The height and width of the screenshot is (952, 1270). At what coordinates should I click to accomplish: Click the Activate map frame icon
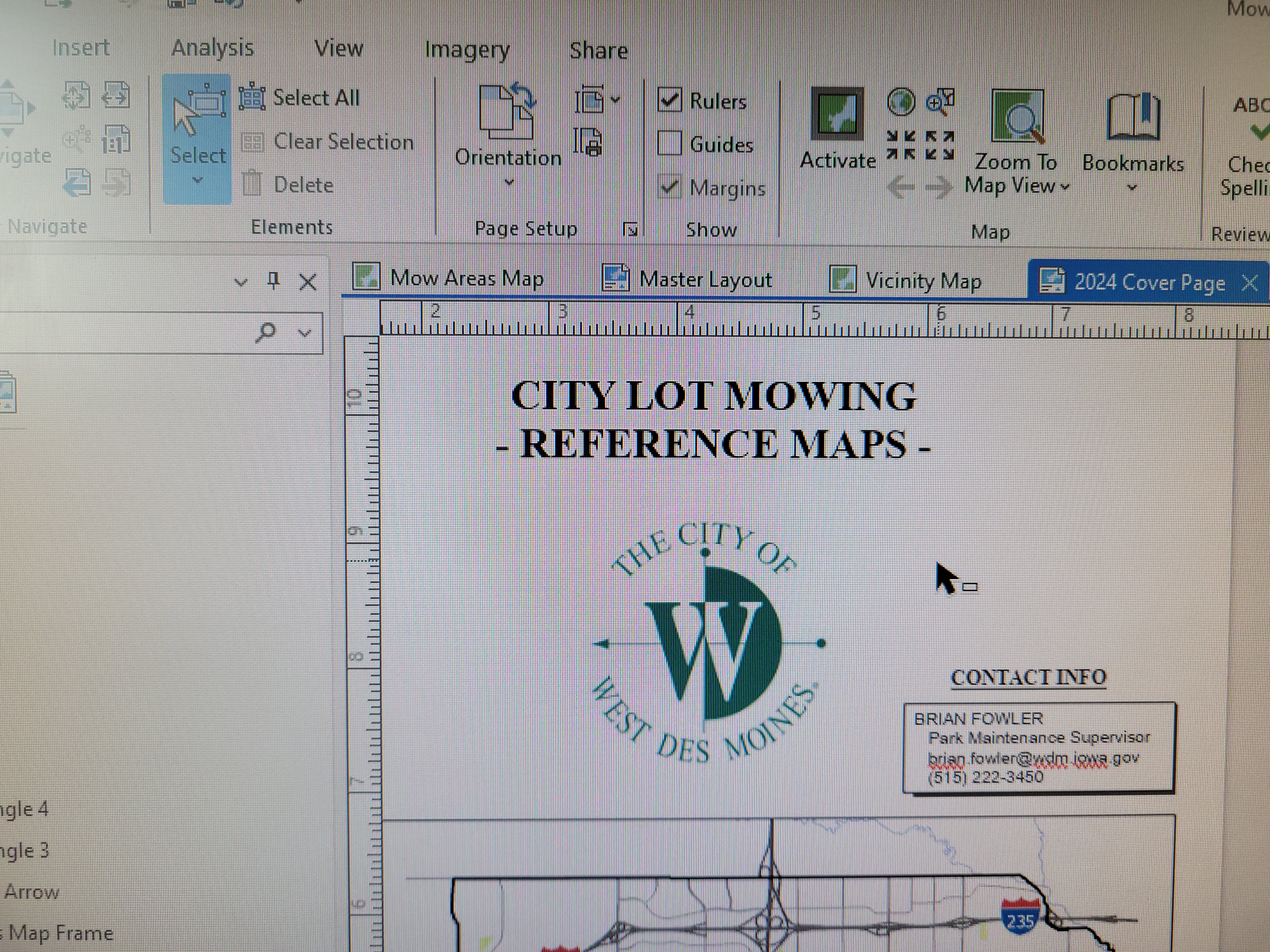coord(837,114)
